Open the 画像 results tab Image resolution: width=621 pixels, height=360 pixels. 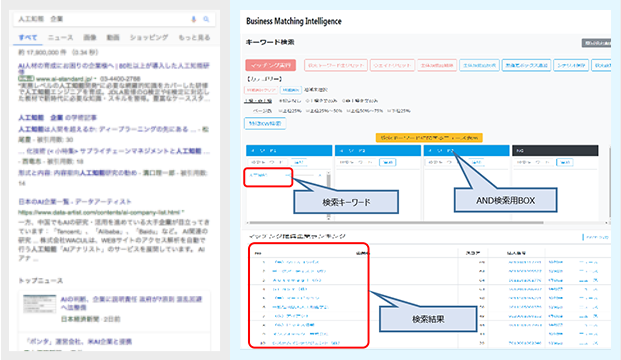pyautogui.click(x=90, y=38)
